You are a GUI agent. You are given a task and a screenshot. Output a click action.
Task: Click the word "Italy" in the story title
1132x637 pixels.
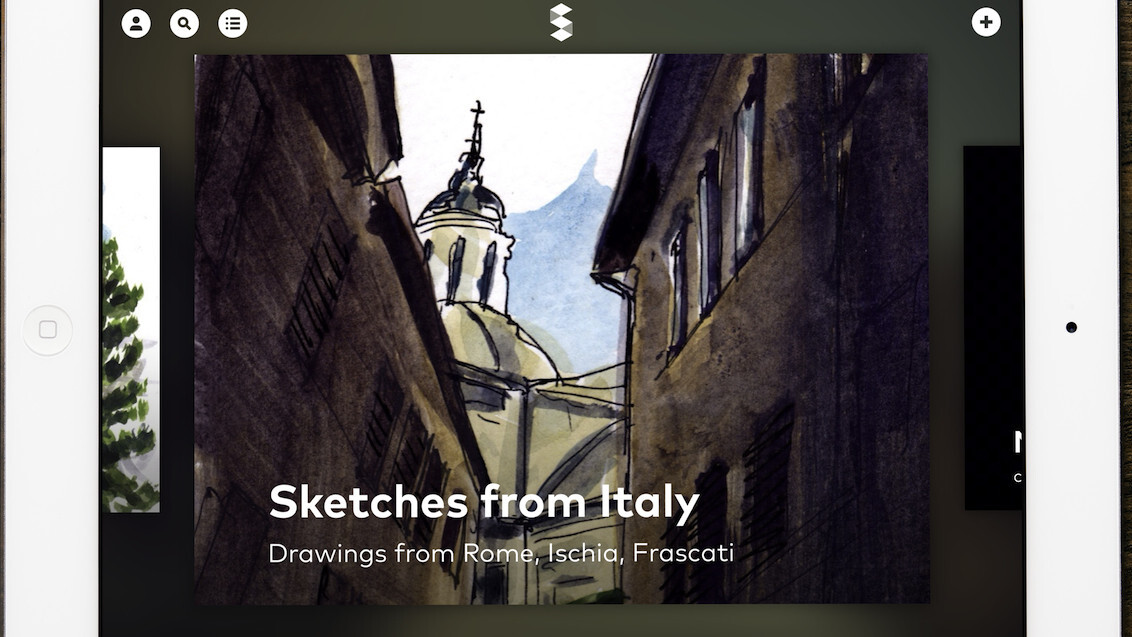[650, 502]
